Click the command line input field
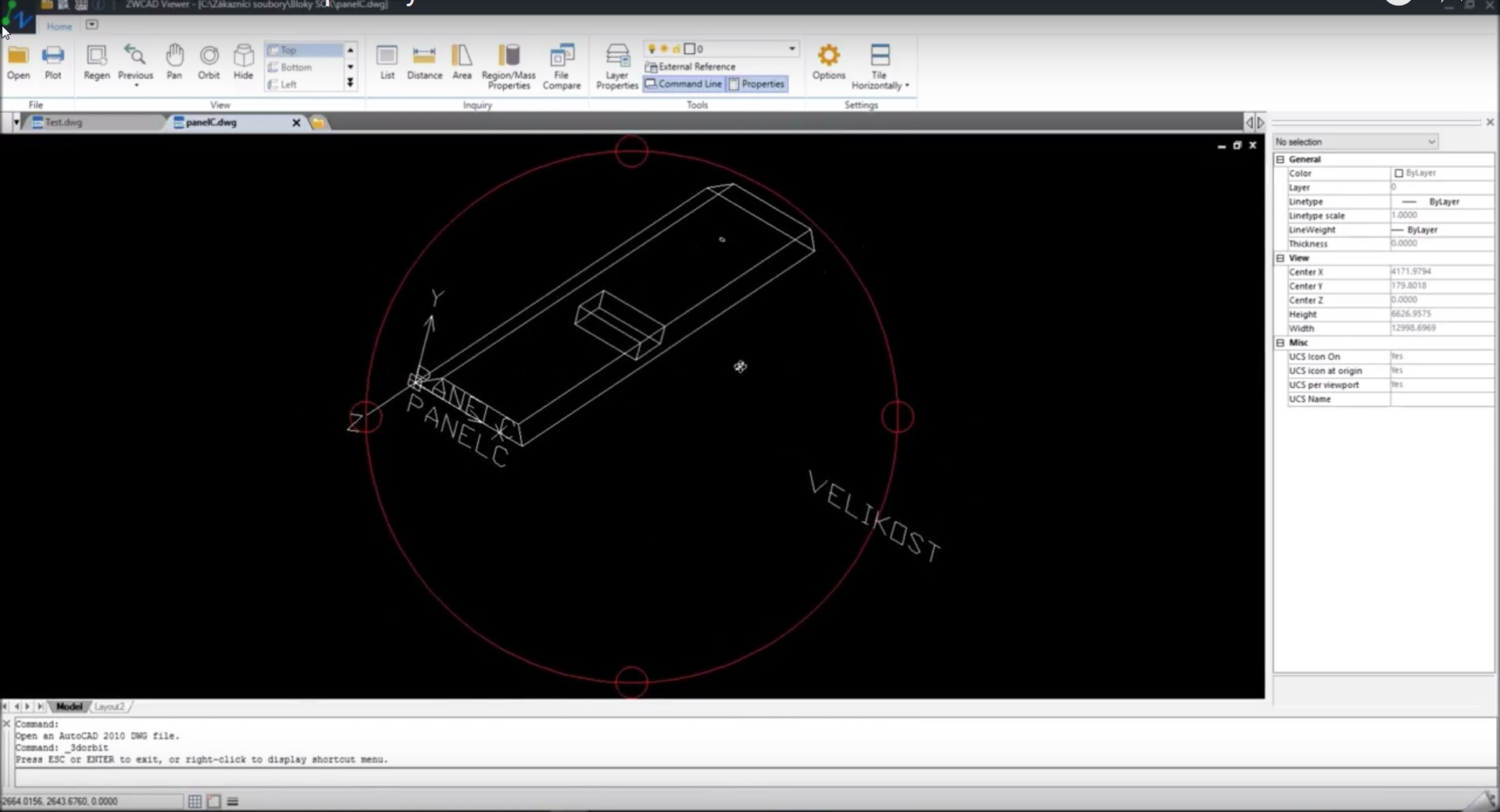This screenshot has width=1500, height=812. click(750, 778)
